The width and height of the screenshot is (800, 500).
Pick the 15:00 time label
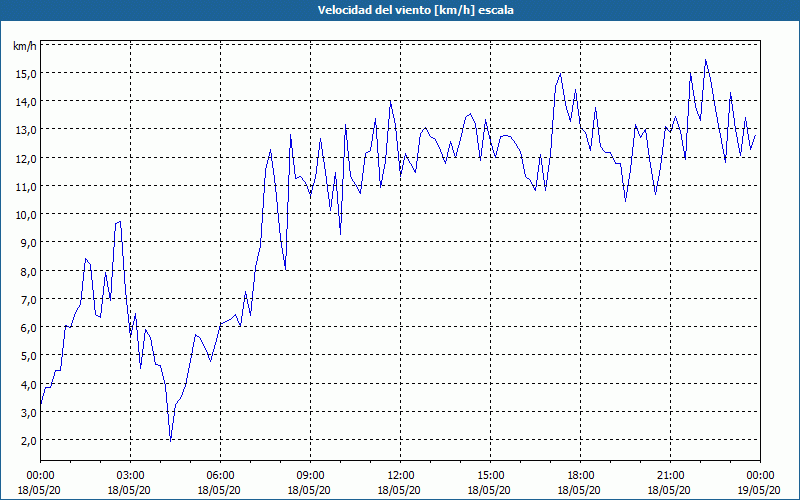pyautogui.click(x=490, y=476)
